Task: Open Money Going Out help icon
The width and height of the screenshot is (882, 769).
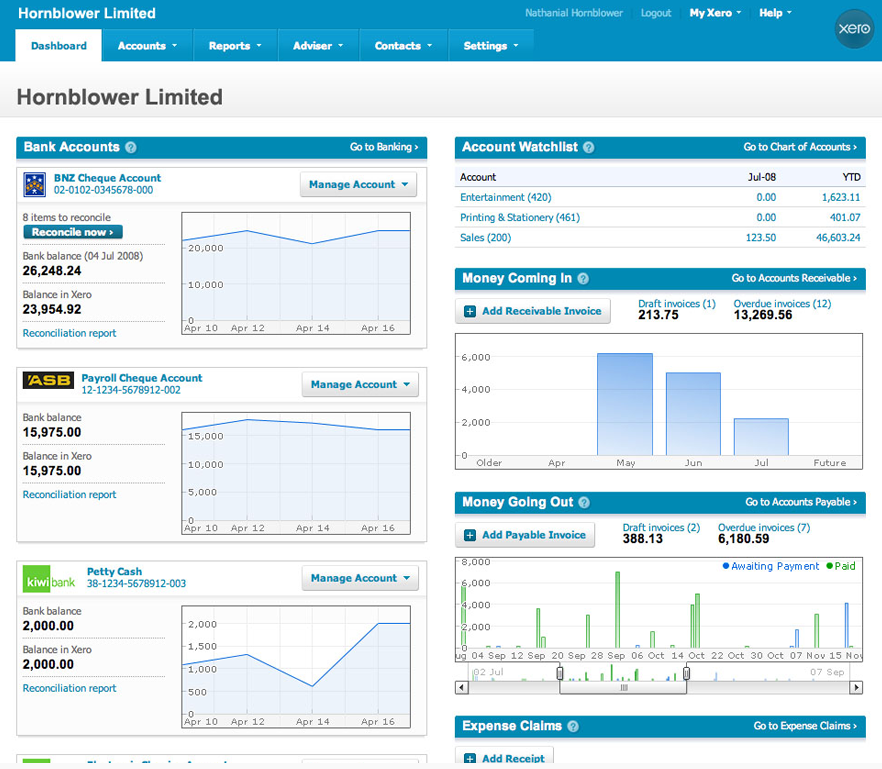Action: pyautogui.click(x=584, y=502)
